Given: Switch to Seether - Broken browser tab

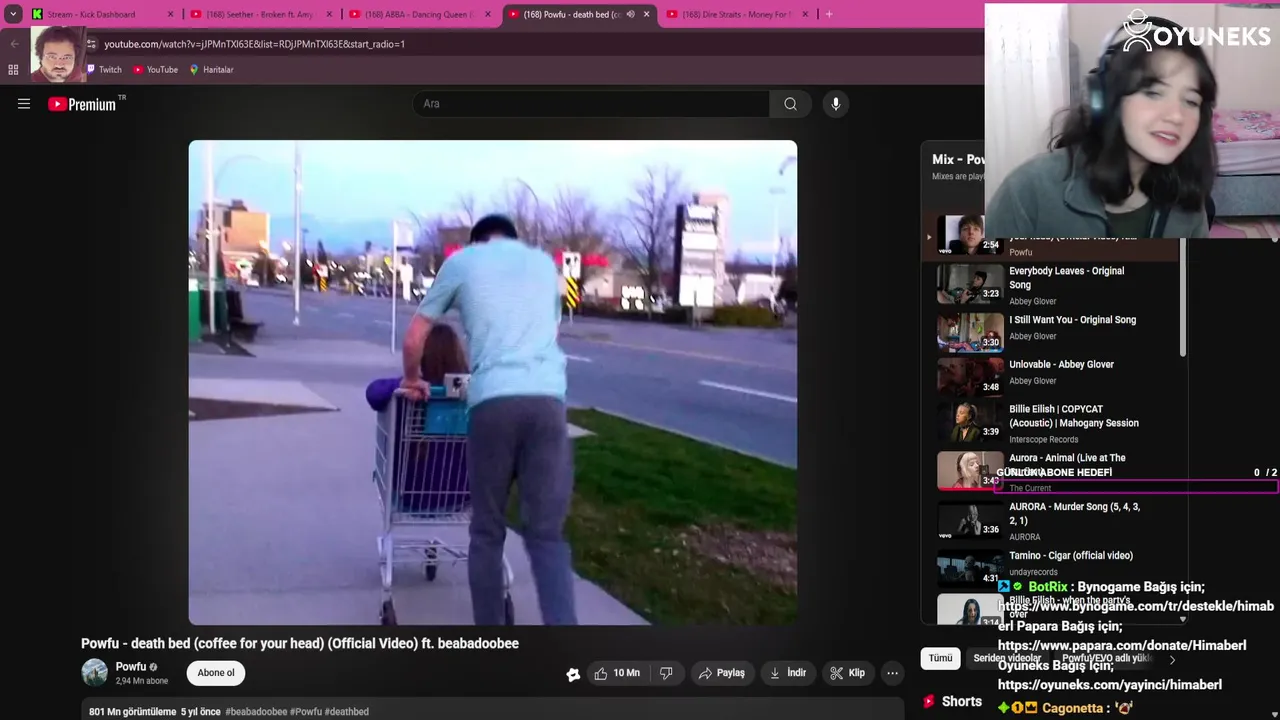Looking at the screenshot, I should click(x=259, y=14).
